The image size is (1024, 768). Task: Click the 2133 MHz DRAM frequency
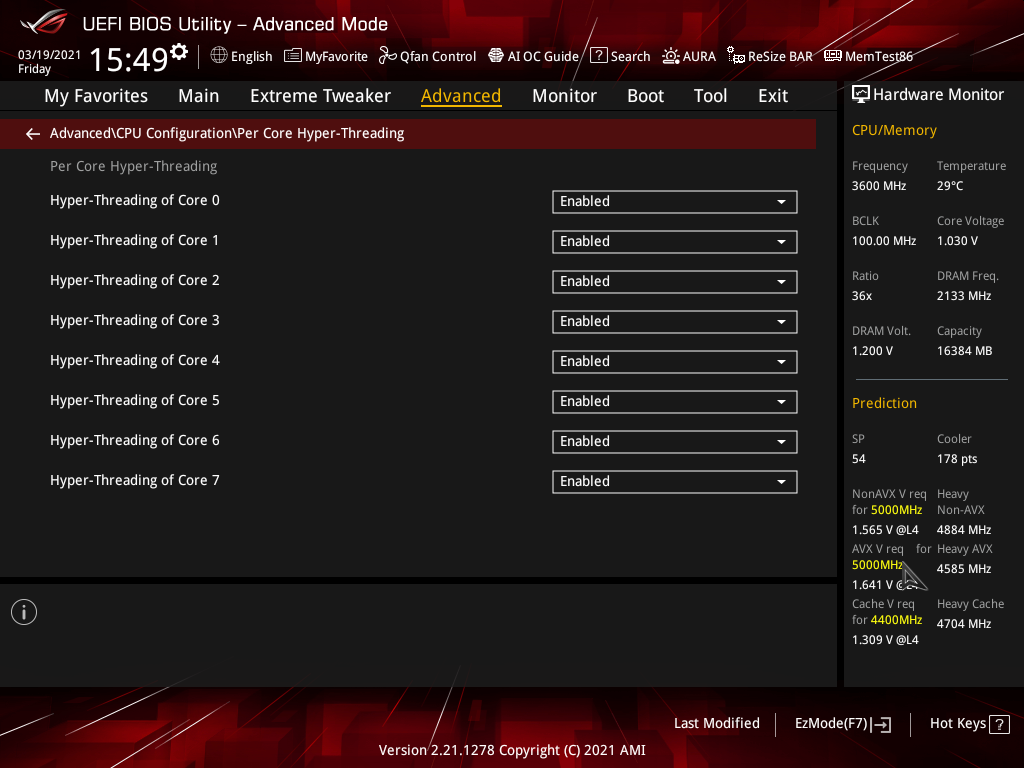[964, 296]
